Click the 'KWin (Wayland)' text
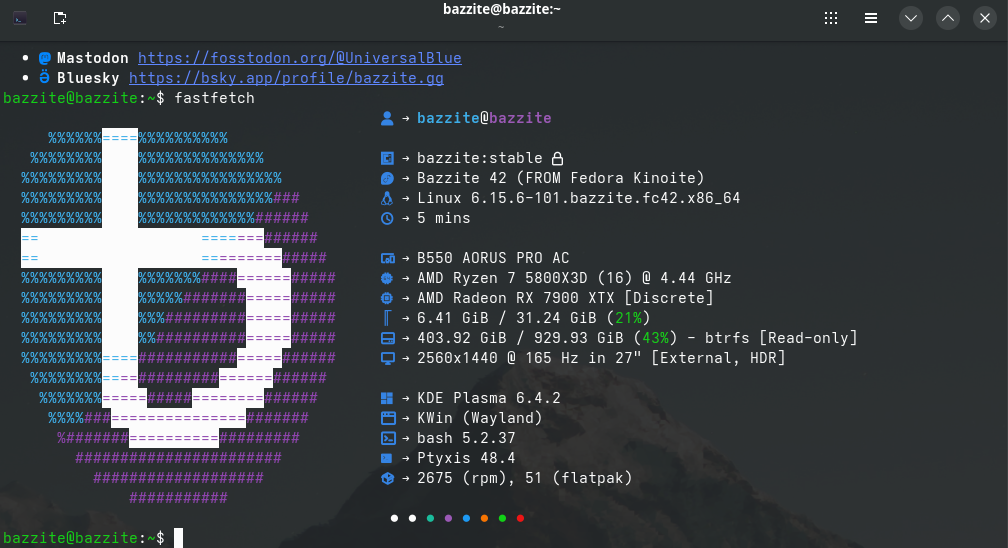This screenshot has height=548, width=1008. 480,418
